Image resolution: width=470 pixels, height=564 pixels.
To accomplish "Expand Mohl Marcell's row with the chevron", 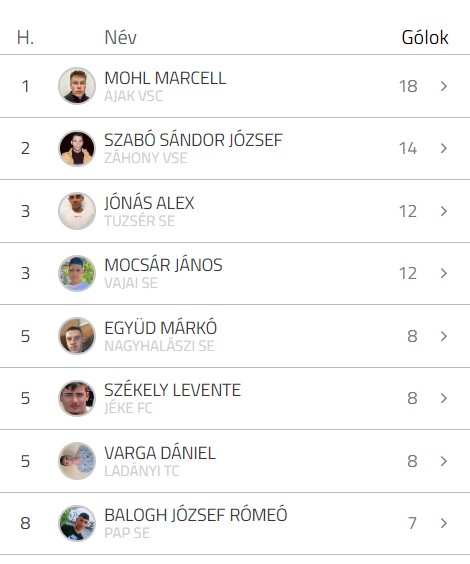I will click(444, 86).
